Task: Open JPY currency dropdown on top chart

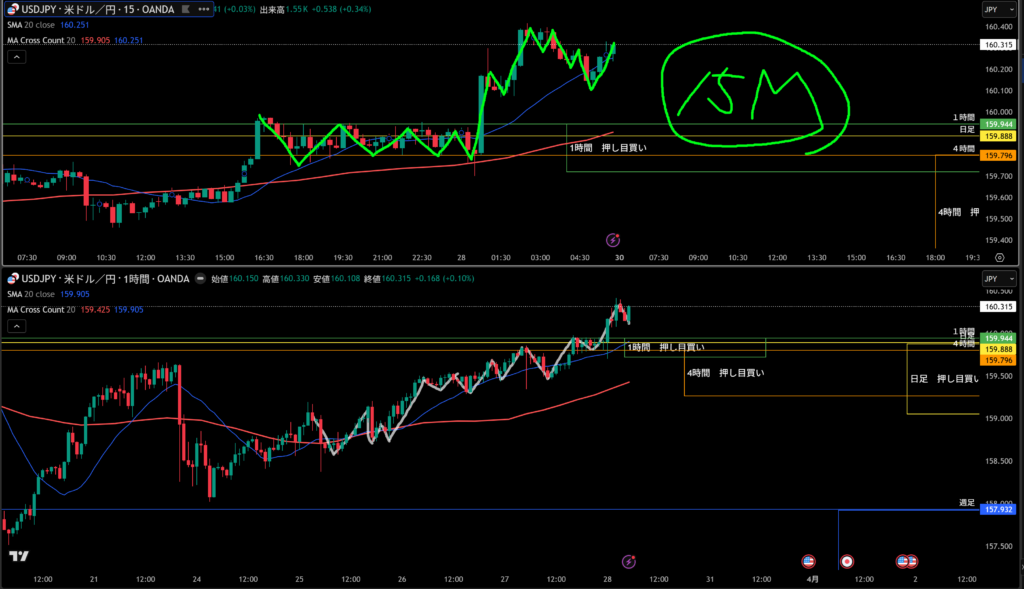Action: pos(997,10)
